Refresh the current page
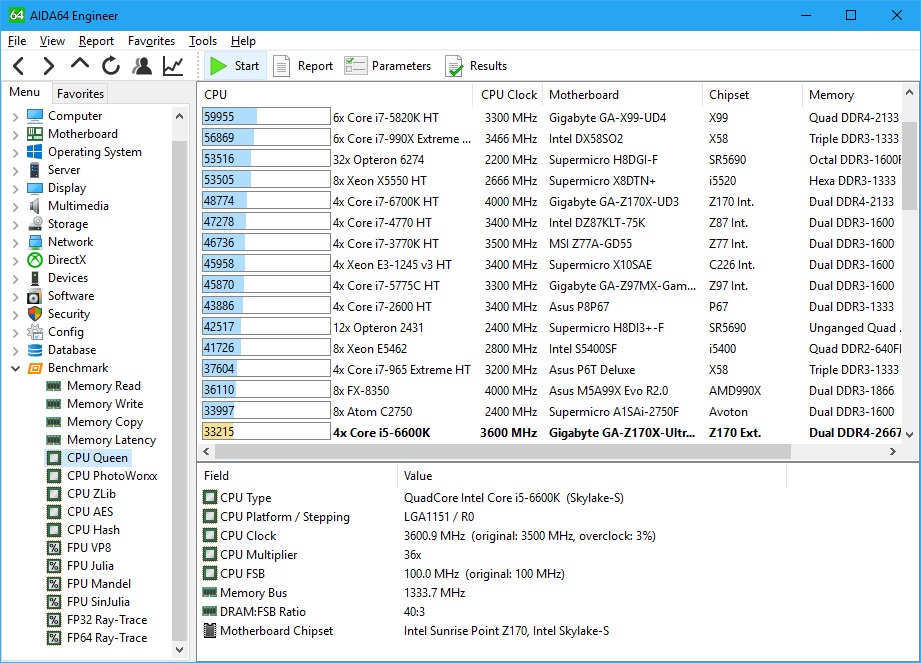 [110, 66]
